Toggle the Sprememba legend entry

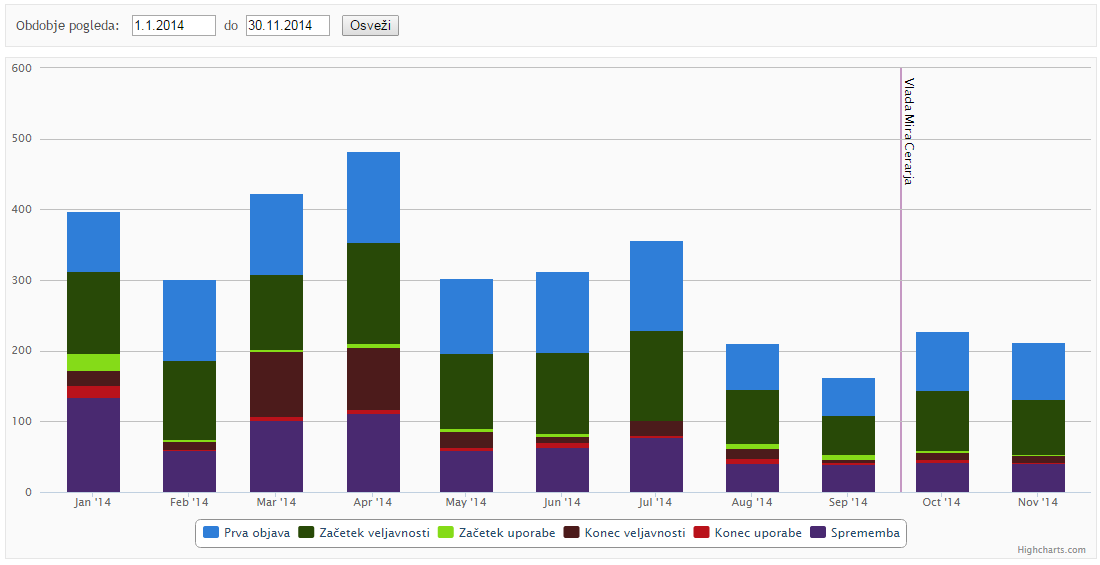(865, 533)
